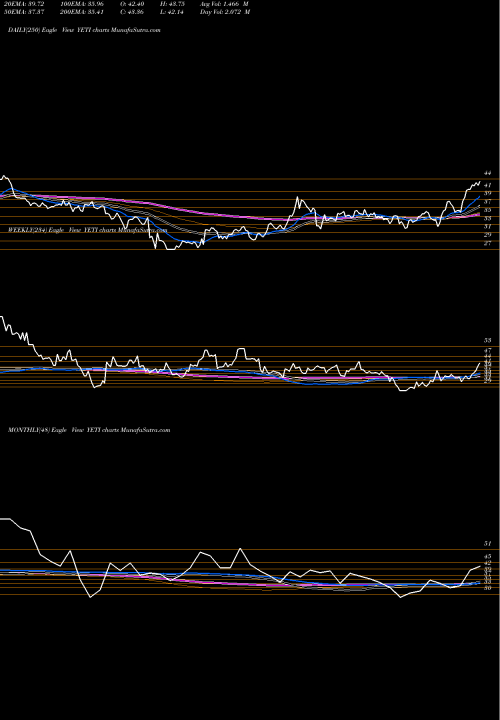
Task: Click the open price 'O:' value
Action: click(132, 4)
